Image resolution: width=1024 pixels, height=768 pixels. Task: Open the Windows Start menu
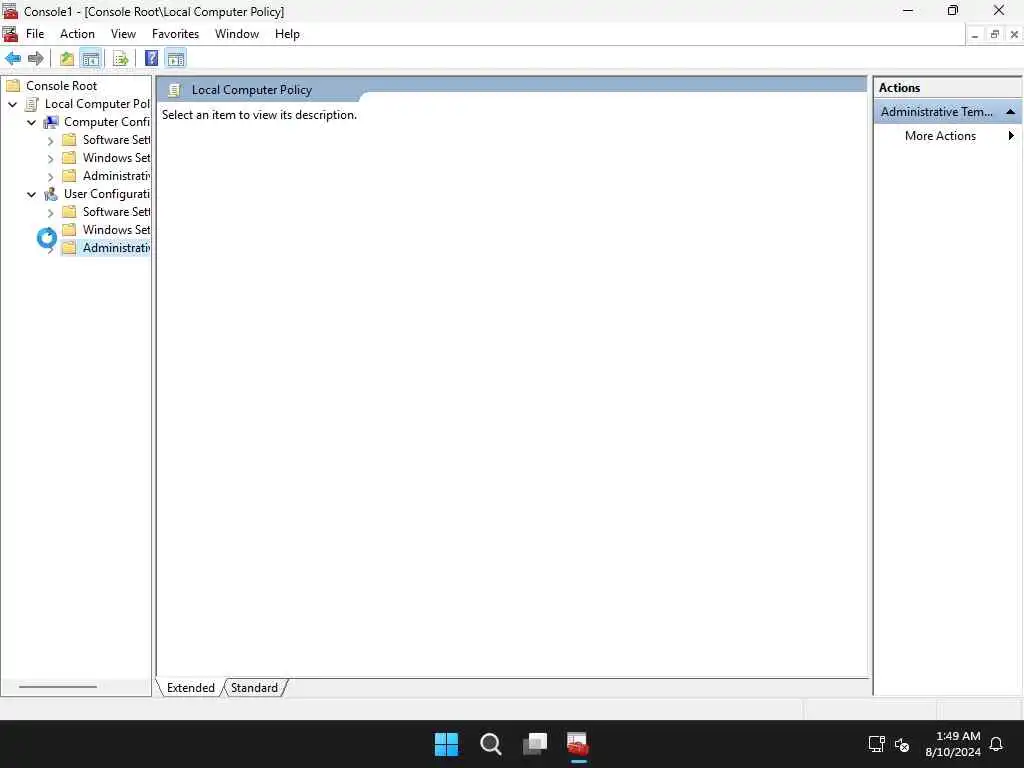pyautogui.click(x=447, y=744)
